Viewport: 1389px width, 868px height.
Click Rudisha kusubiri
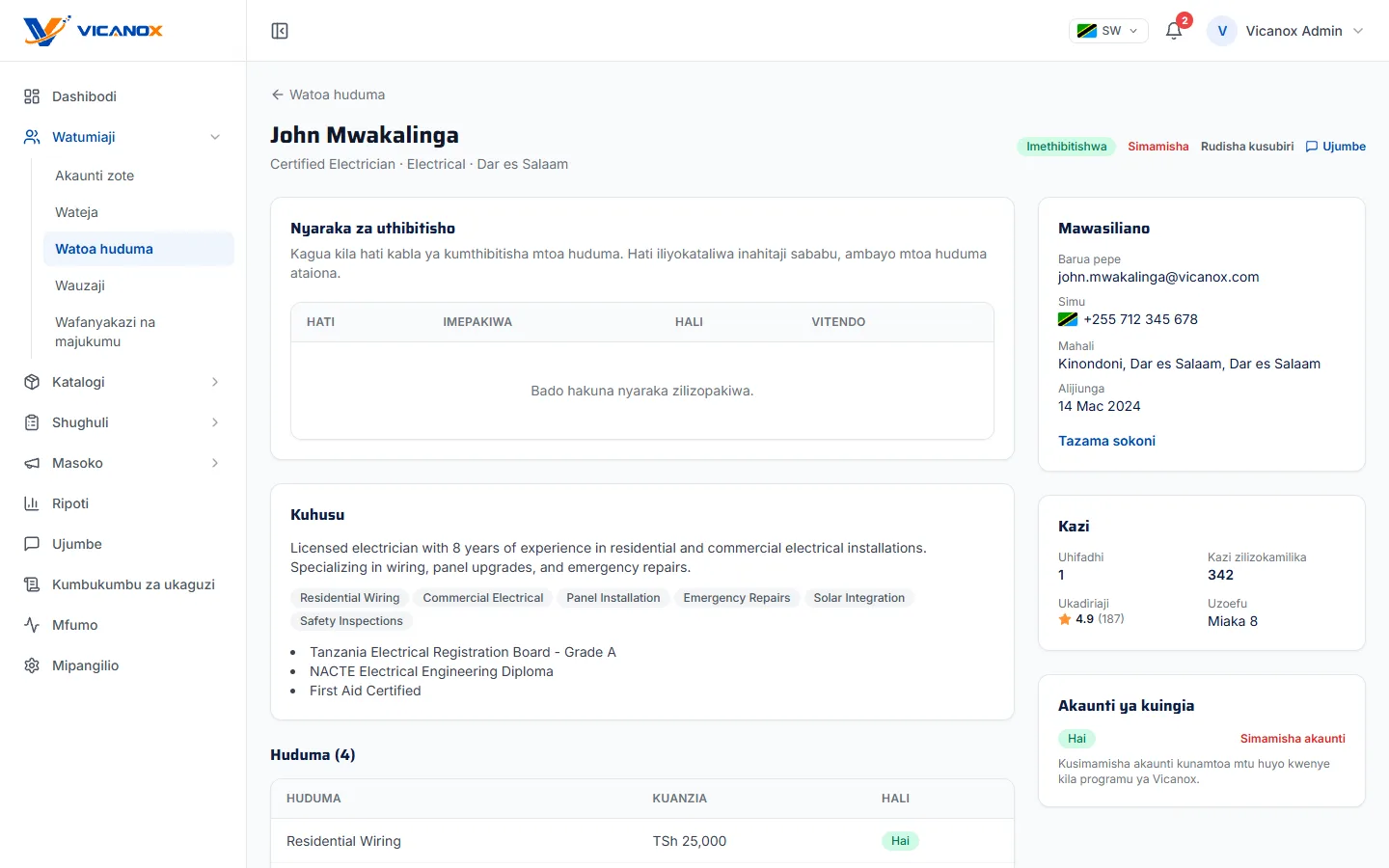point(1247,147)
